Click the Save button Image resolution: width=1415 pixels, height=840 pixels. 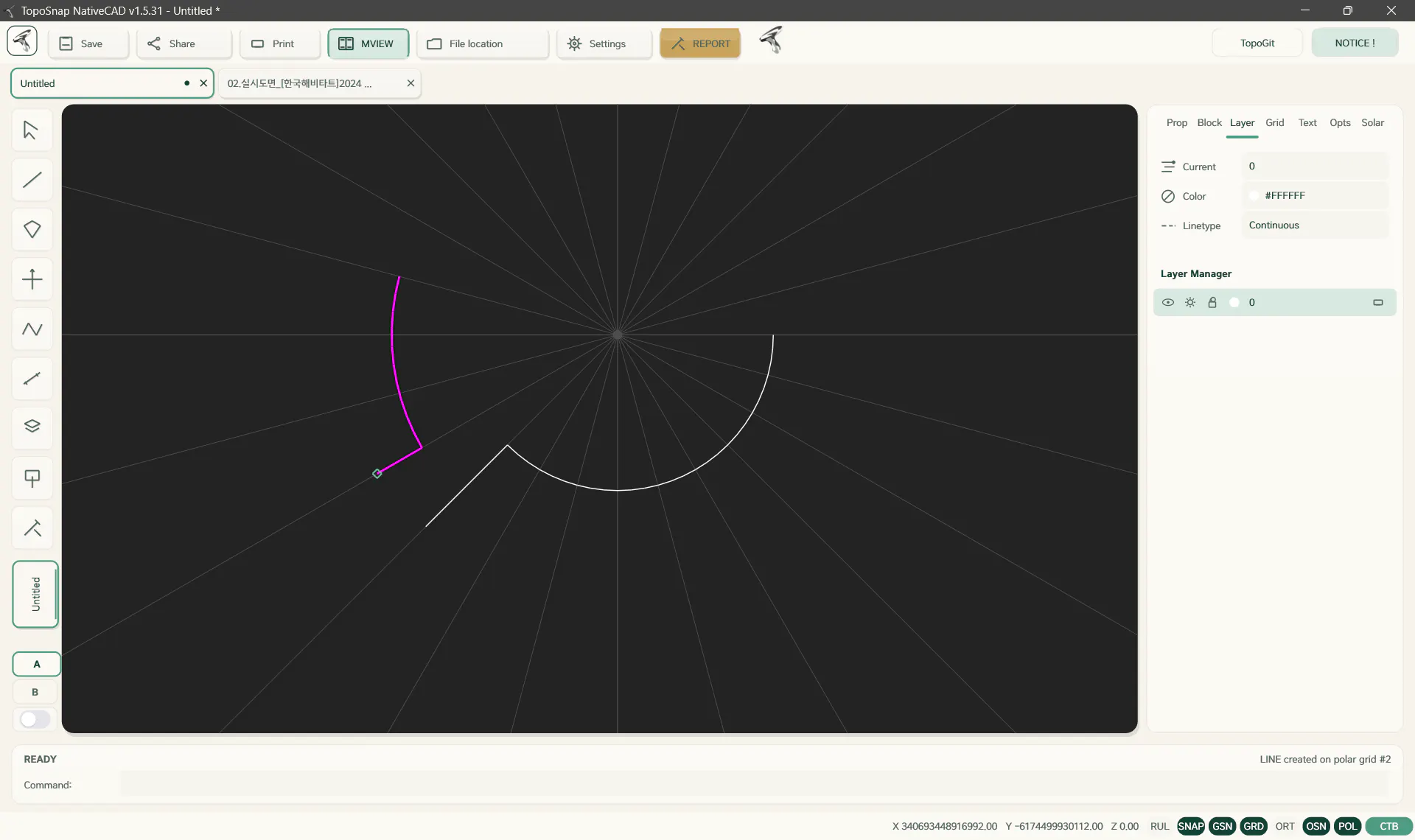click(88, 43)
